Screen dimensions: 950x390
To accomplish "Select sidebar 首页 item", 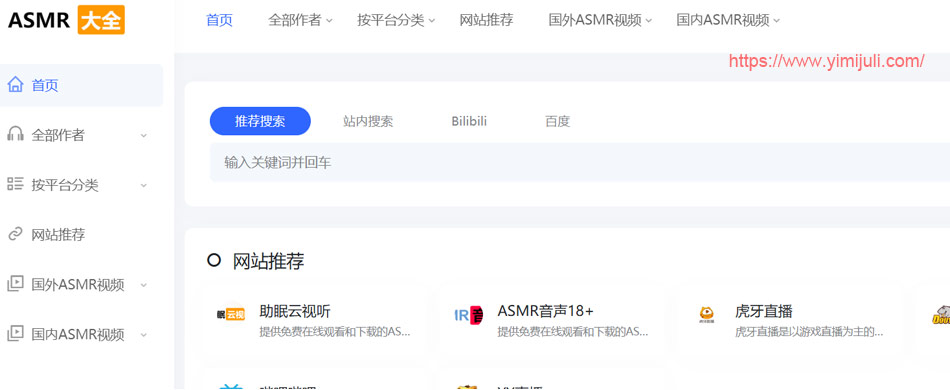I will [81, 85].
